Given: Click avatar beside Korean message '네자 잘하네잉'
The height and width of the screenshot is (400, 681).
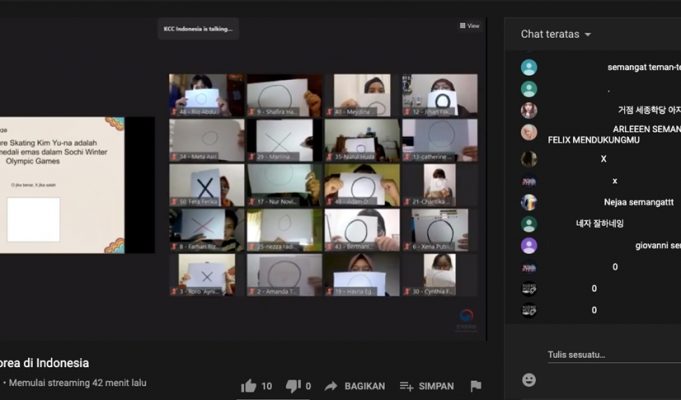Looking at the screenshot, I should pos(529,224).
